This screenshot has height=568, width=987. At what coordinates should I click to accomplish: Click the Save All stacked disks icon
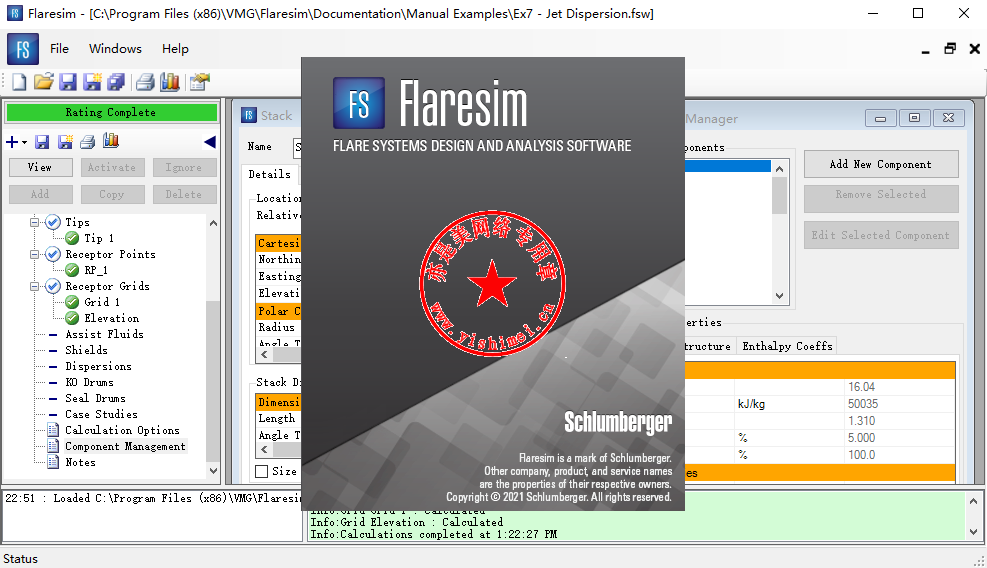[x=116, y=82]
